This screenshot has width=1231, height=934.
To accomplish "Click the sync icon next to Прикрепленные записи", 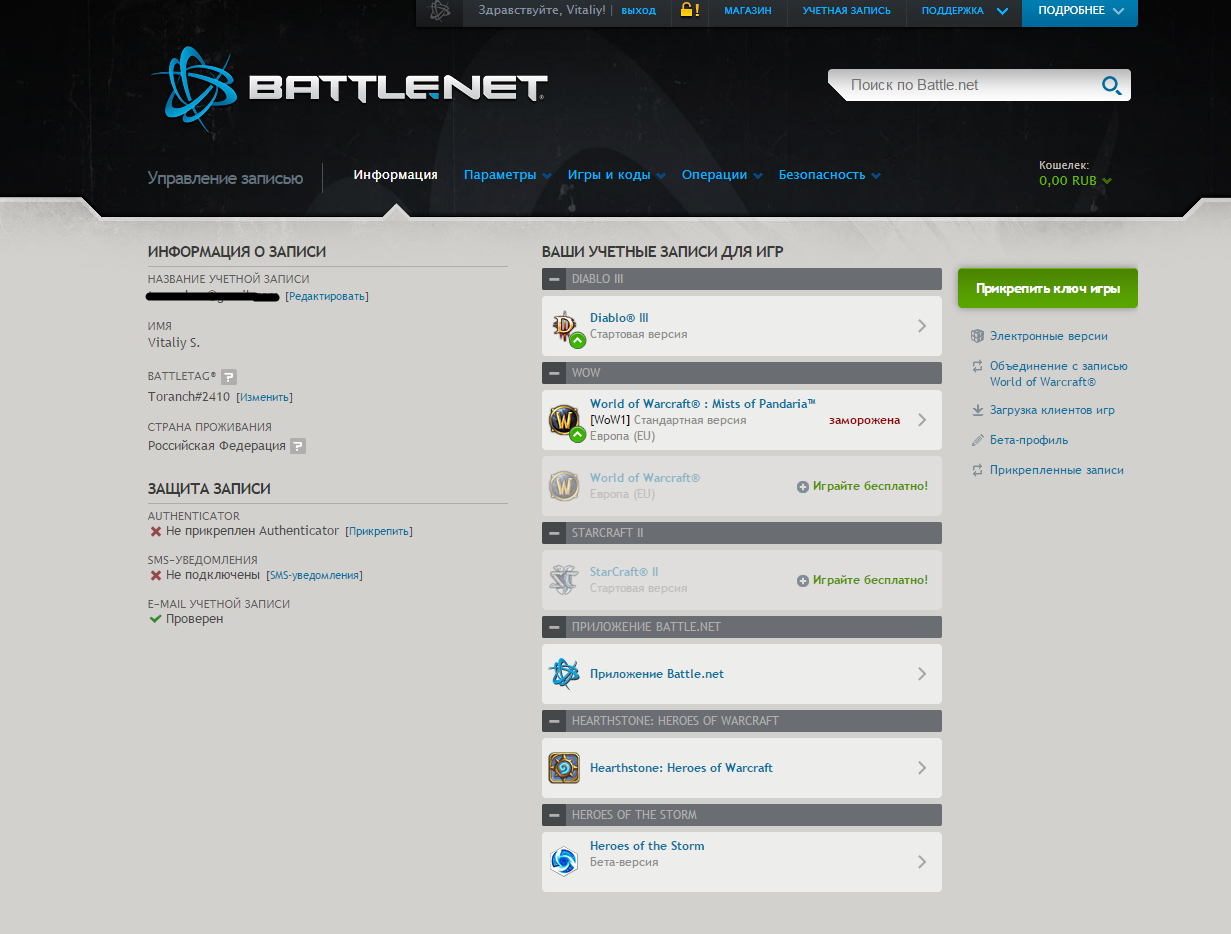I will point(977,470).
